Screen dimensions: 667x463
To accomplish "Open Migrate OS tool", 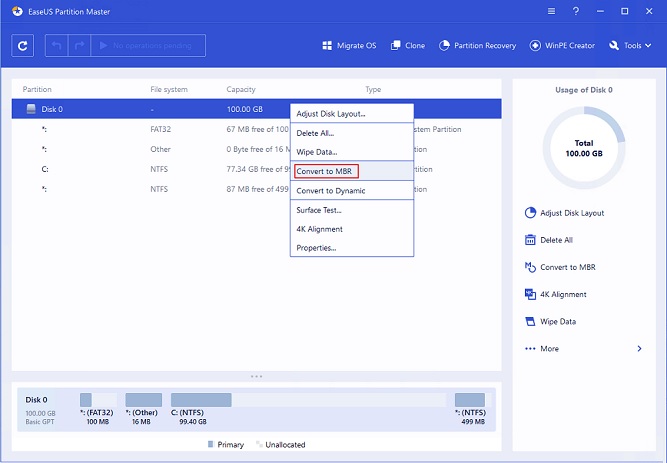I will tap(349, 46).
